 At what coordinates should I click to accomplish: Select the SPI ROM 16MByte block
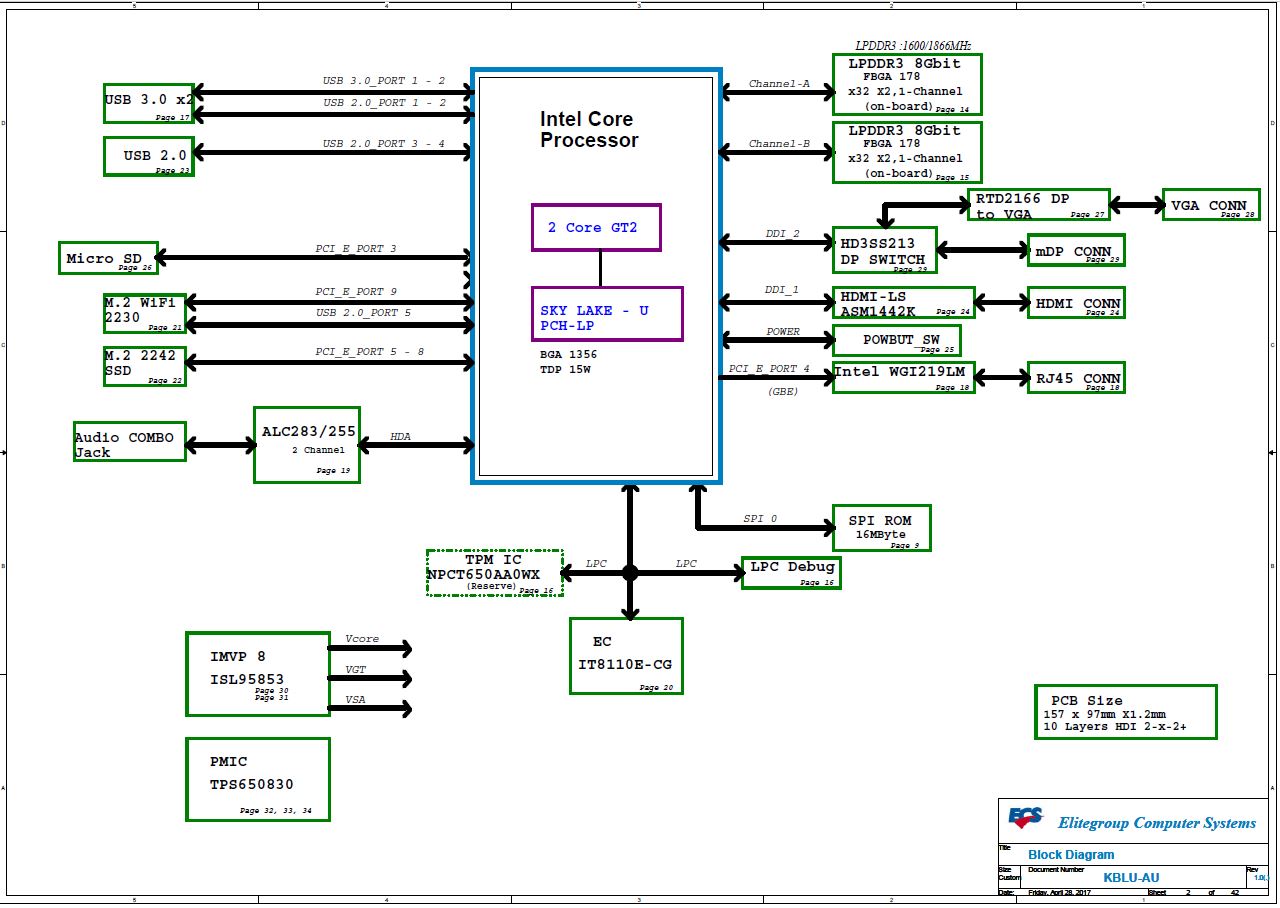point(882,528)
